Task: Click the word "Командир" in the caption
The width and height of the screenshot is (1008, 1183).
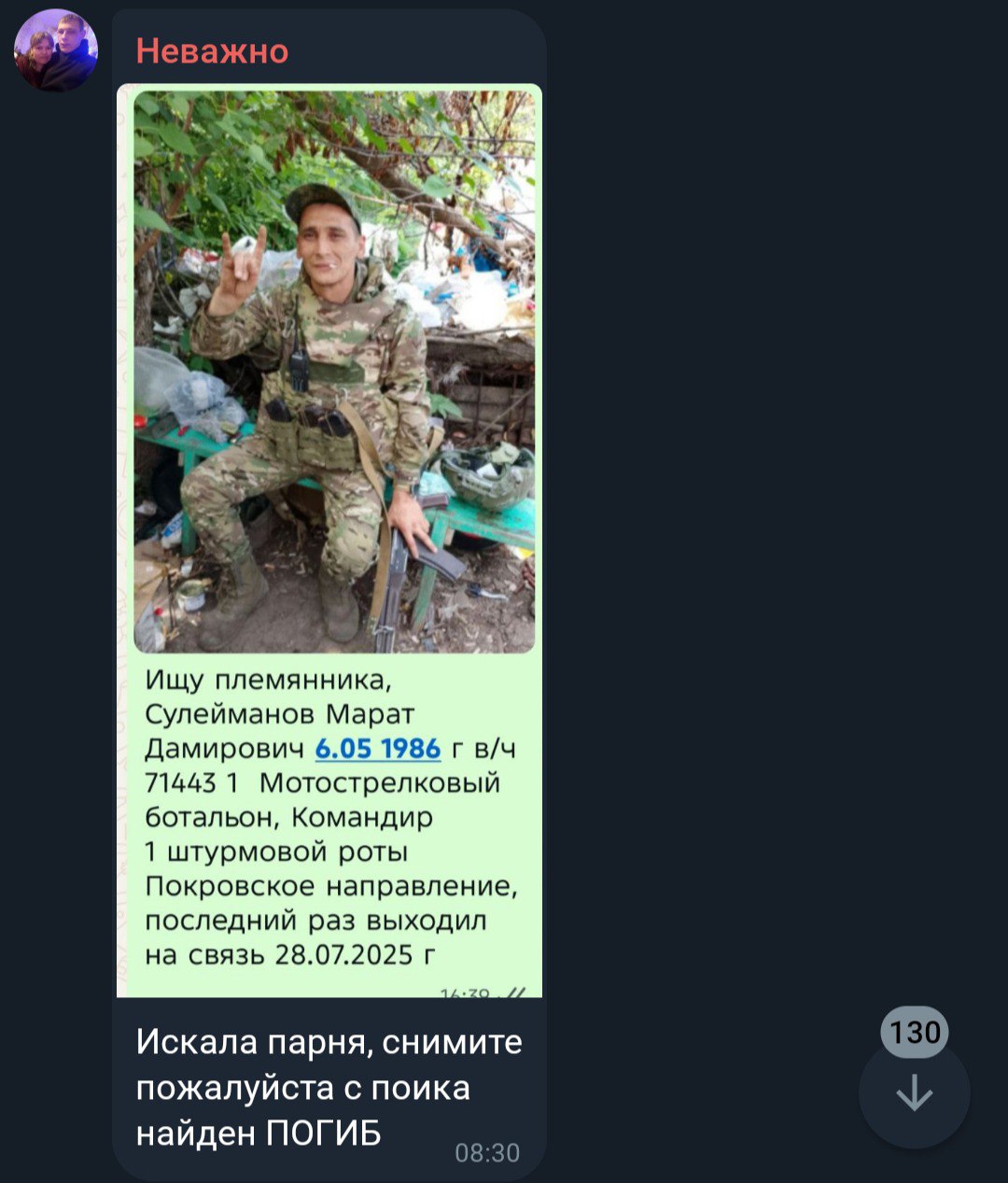Action: 363,818
